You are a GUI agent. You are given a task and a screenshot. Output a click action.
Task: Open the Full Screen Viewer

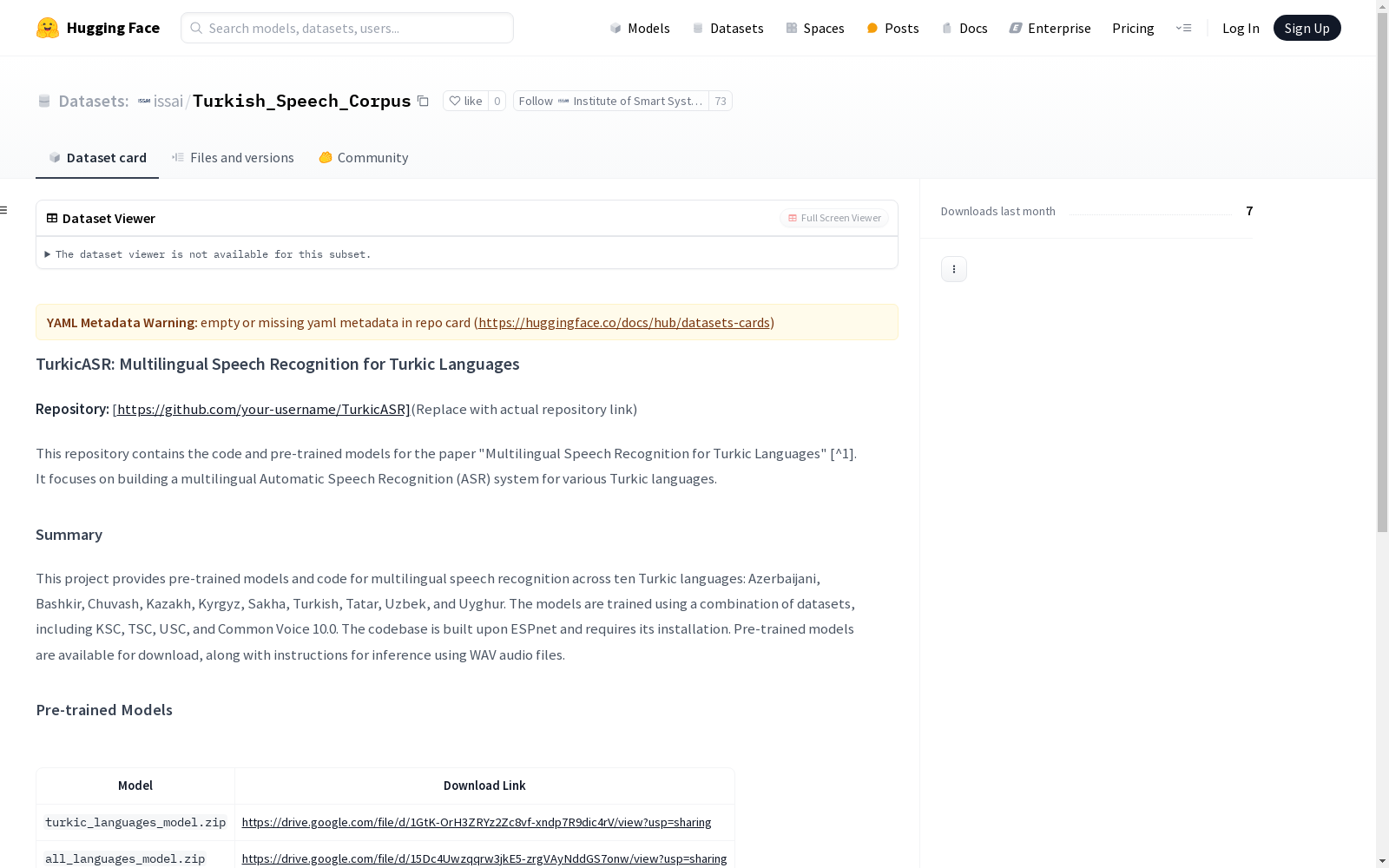click(x=834, y=218)
